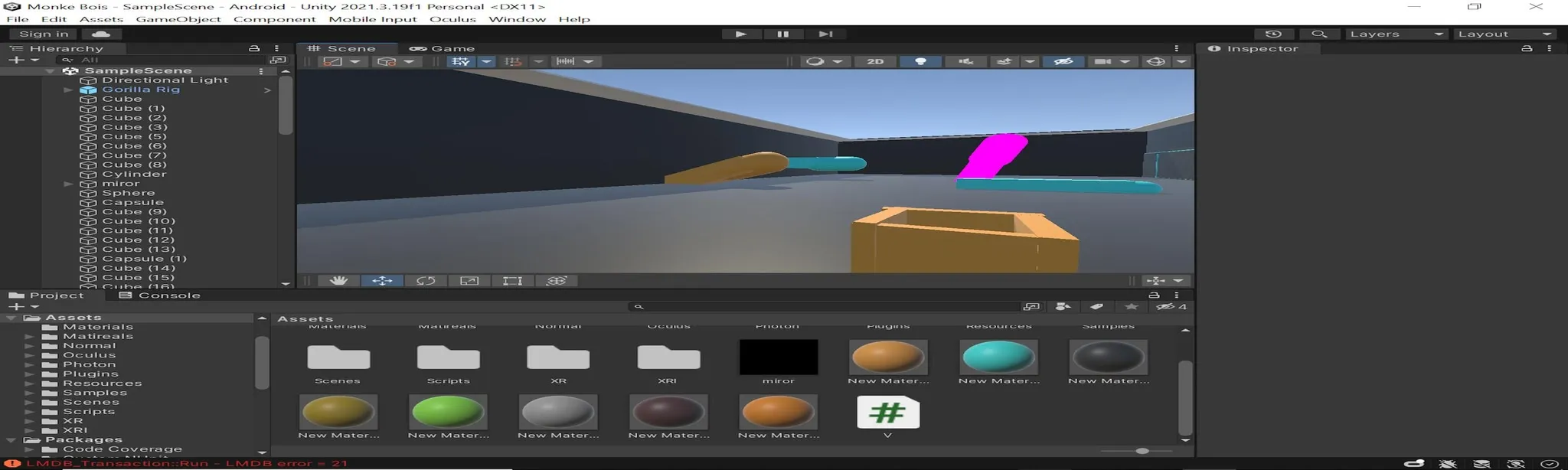Toggle scene audio mute

965,61
